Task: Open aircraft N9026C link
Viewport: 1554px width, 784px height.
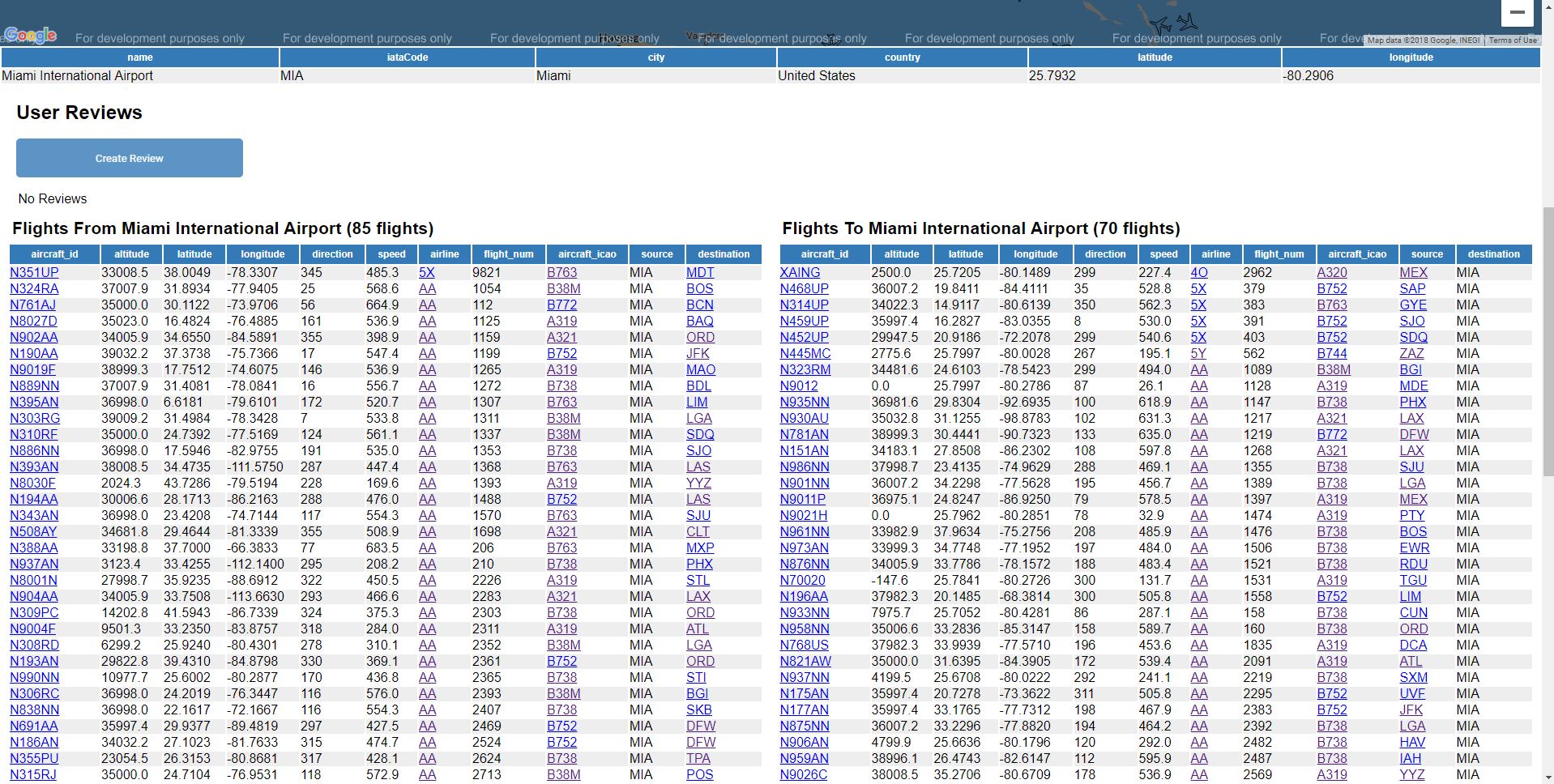Action: [x=804, y=775]
